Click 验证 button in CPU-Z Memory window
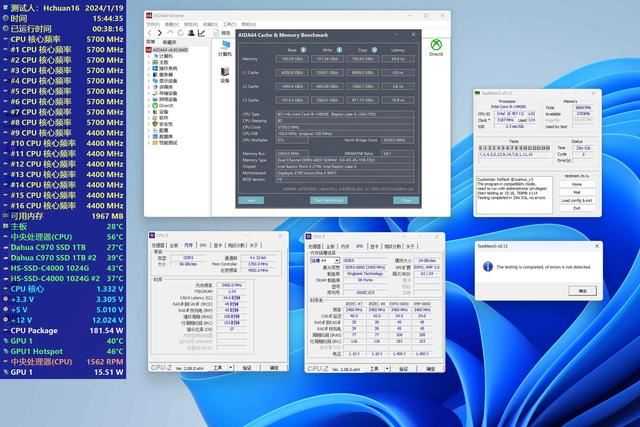 point(247,368)
